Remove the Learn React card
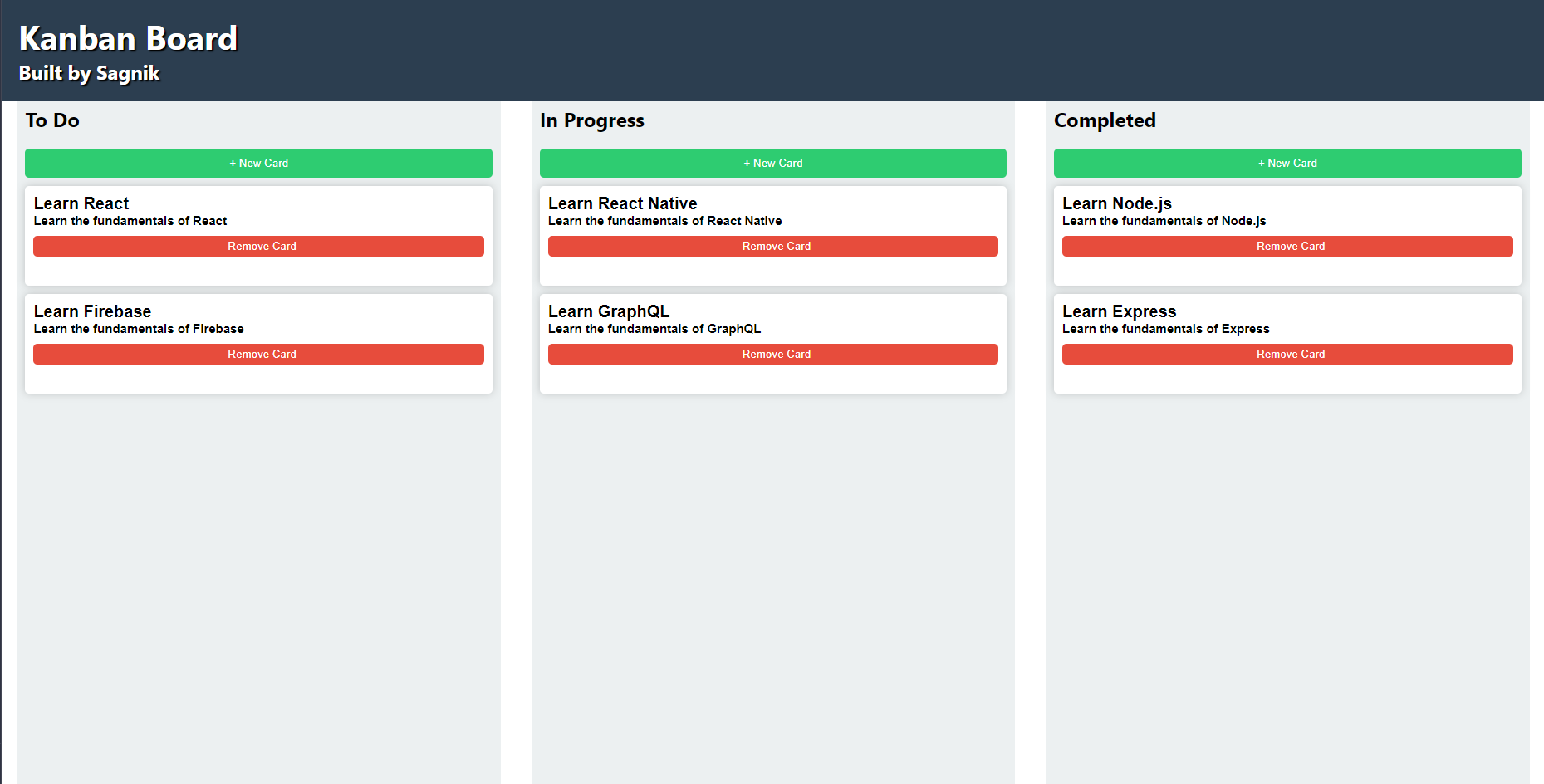The height and width of the screenshot is (784, 1544). 258,247
